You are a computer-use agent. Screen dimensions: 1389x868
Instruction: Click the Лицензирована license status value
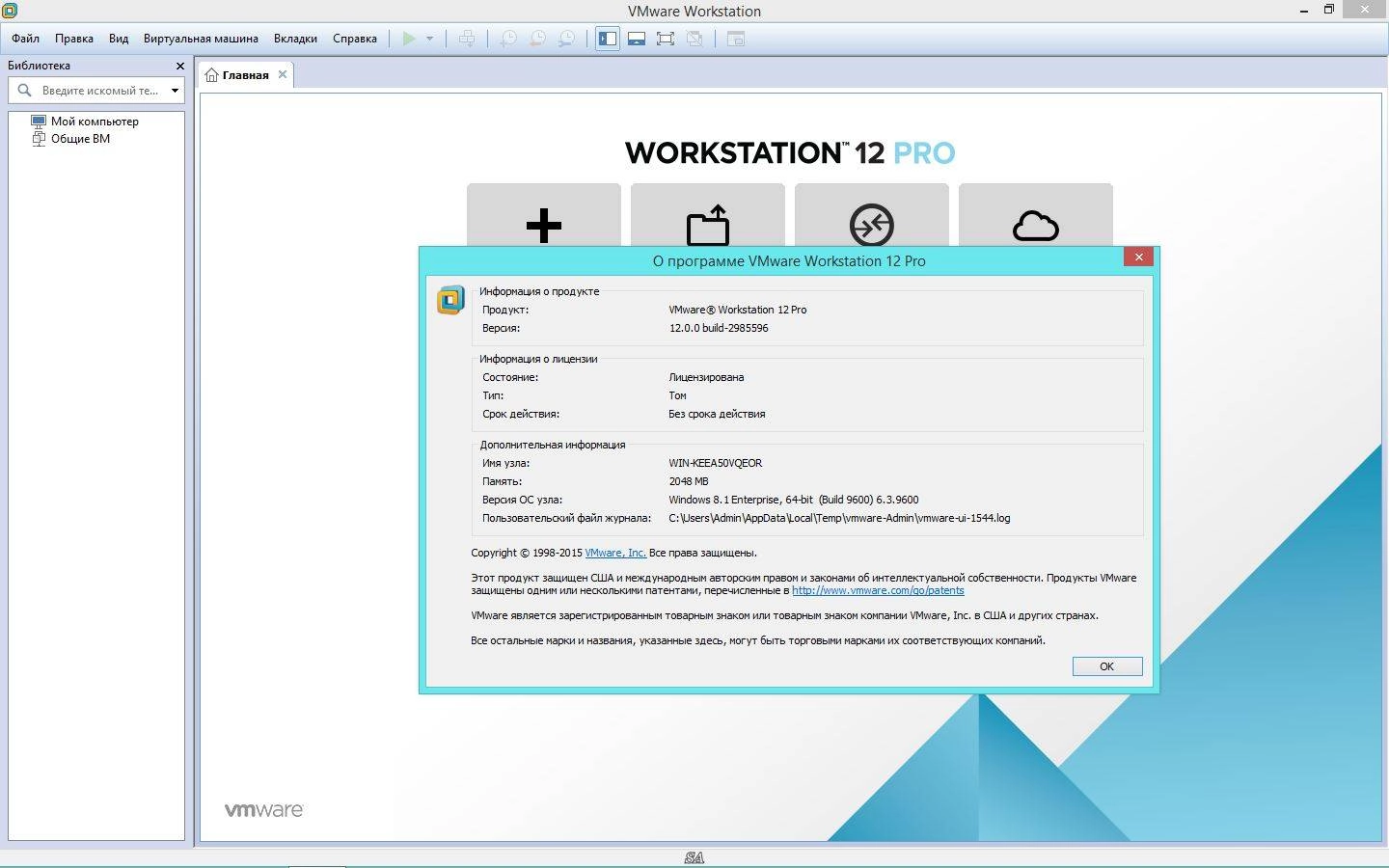point(706,377)
